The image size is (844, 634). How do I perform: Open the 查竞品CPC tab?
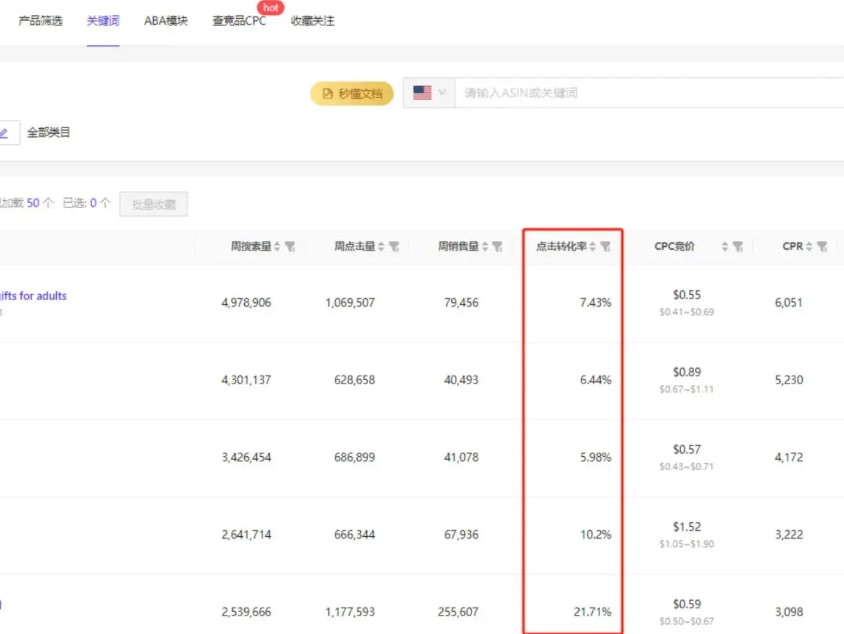(239, 21)
